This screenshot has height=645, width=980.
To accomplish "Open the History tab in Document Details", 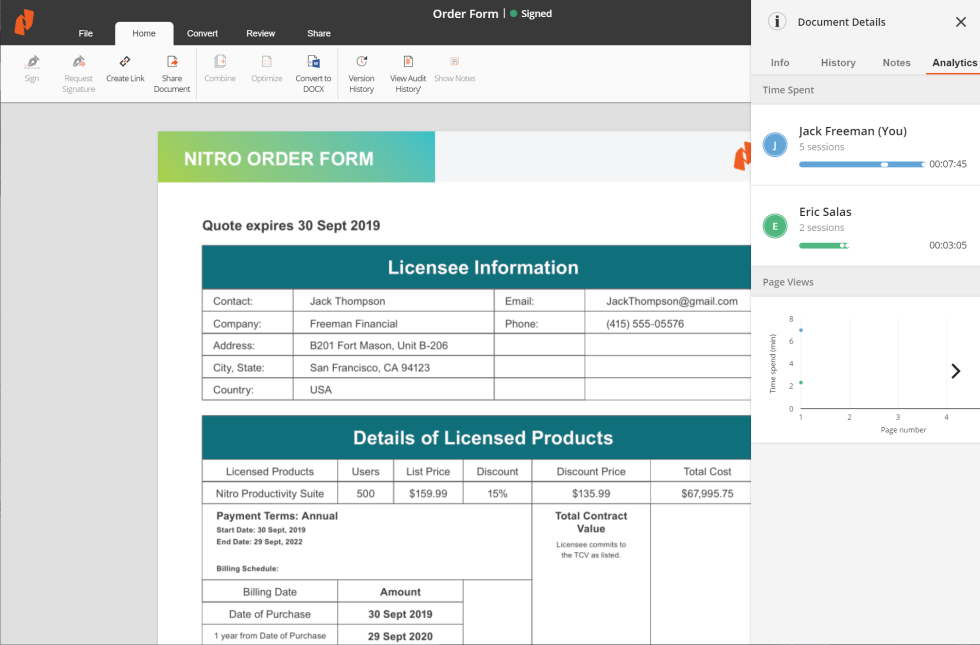I will (x=838, y=63).
